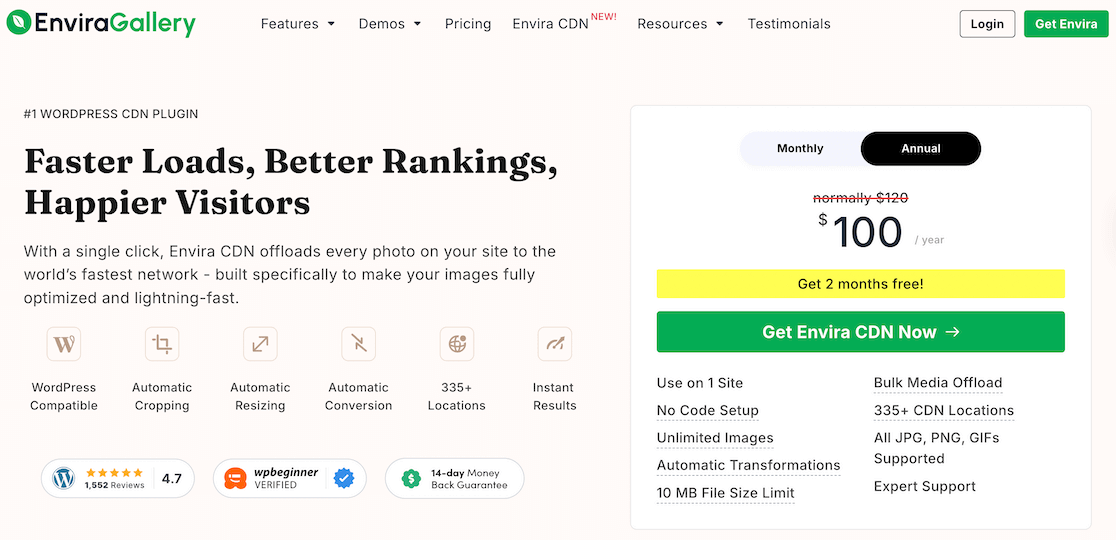The width and height of the screenshot is (1116, 540).
Task: Expand the Resources dropdown menu
Action: (680, 24)
